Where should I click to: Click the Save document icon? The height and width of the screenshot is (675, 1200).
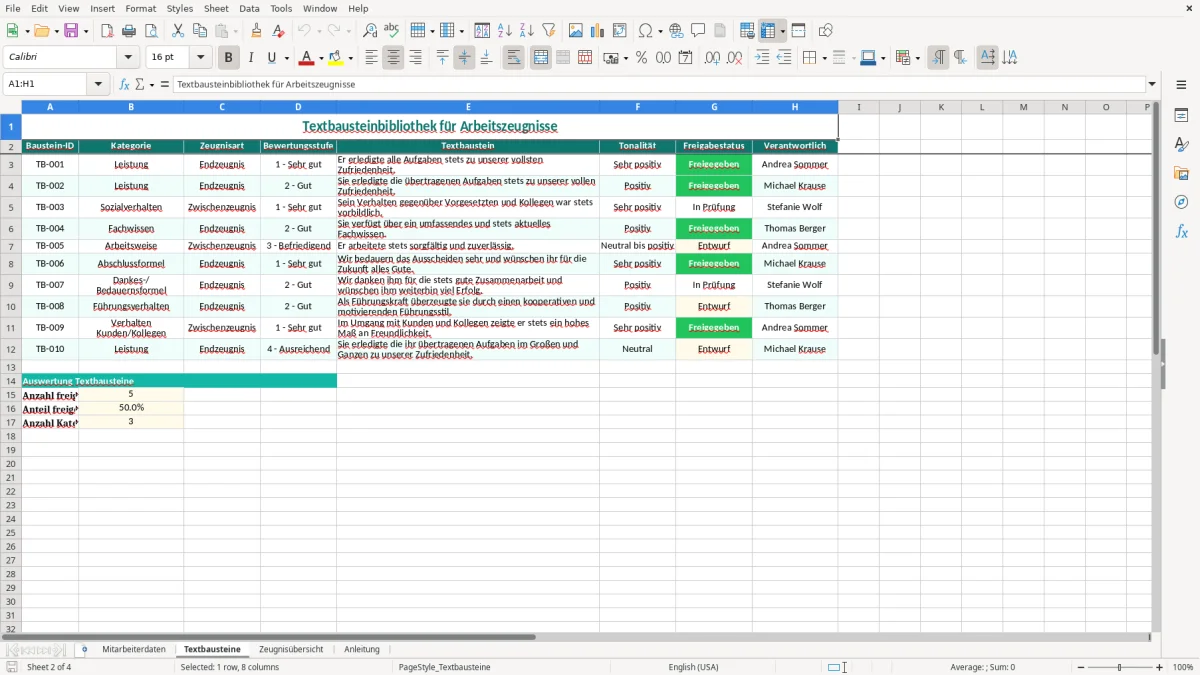click(71, 31)
